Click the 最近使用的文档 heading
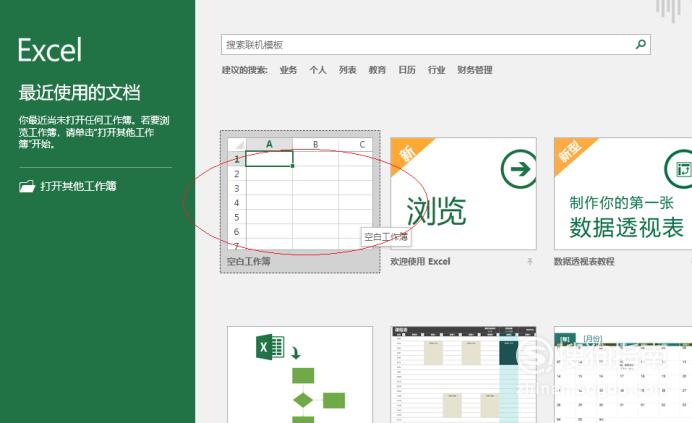Image resolution: width=692 pixels, height=423 pixels. pyautogui.click(x=79, y=93)
